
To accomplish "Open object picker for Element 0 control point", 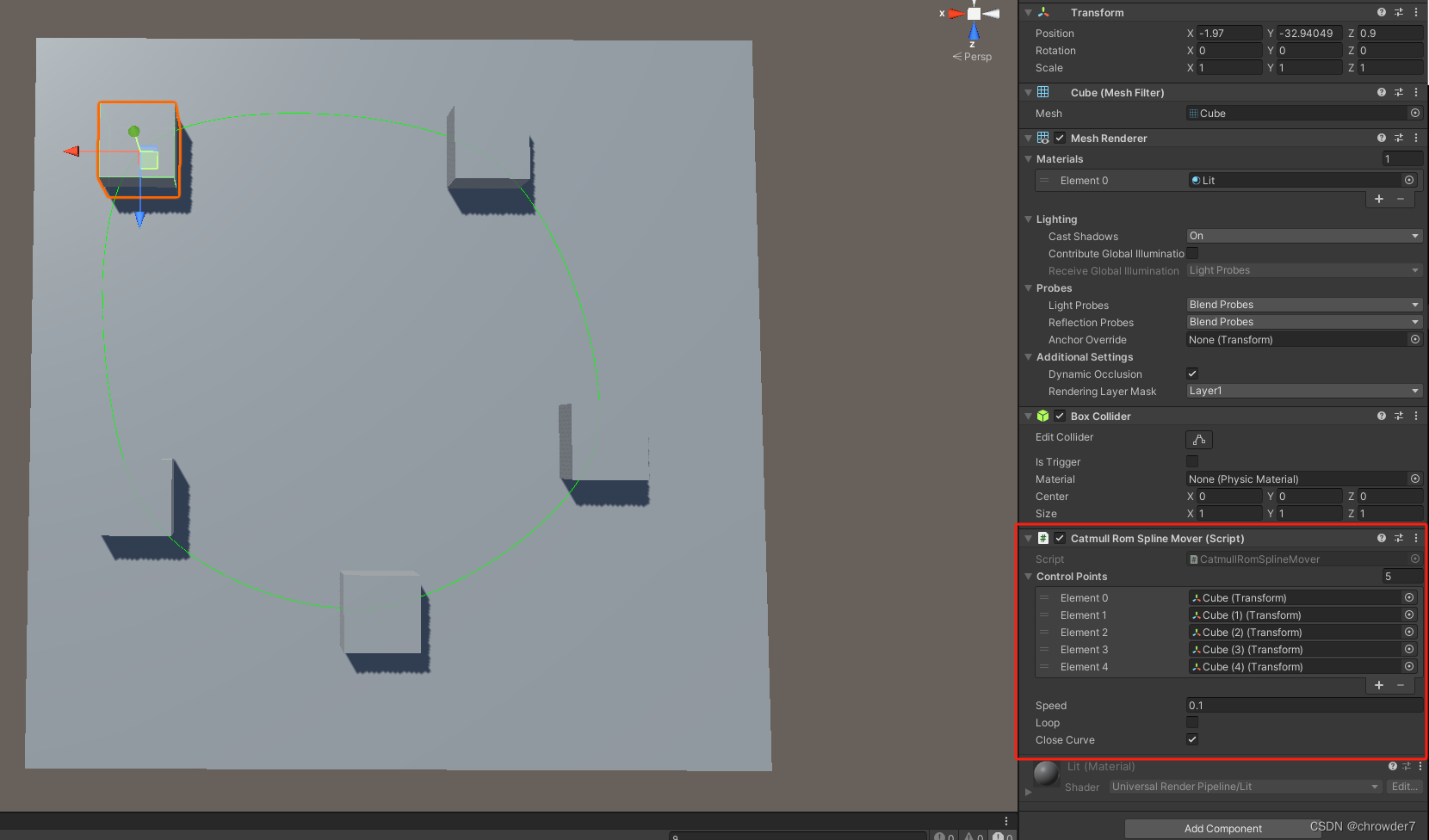I will tap(1409, 597).
